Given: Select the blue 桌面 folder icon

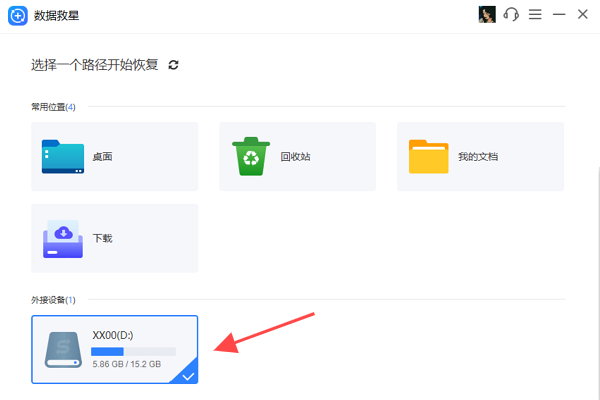Looking at the screenshot, I should (x=62, y=157).
